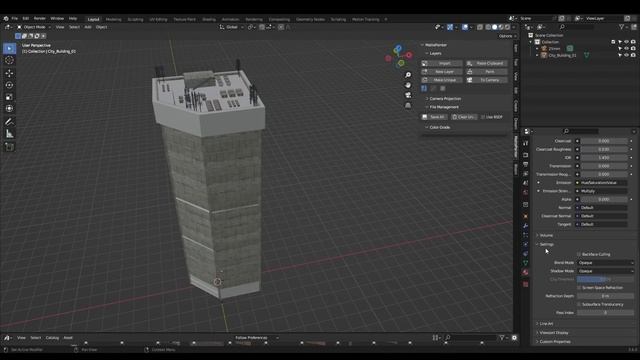This screenshot has width=640, height=360.
Task: Collapse the Color Grade section
Action: click(x=440, y=127)
